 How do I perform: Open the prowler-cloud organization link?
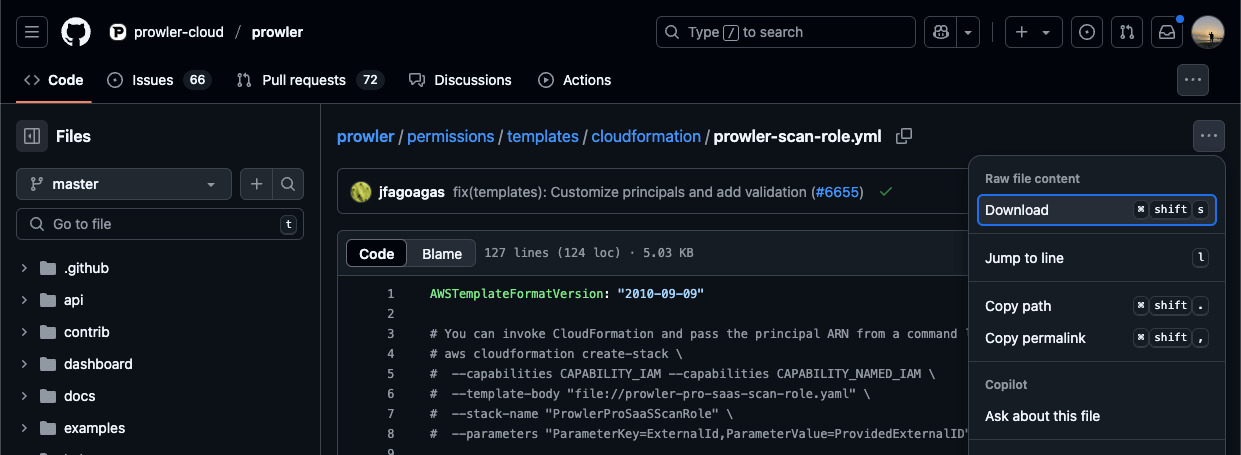(177, 32)
